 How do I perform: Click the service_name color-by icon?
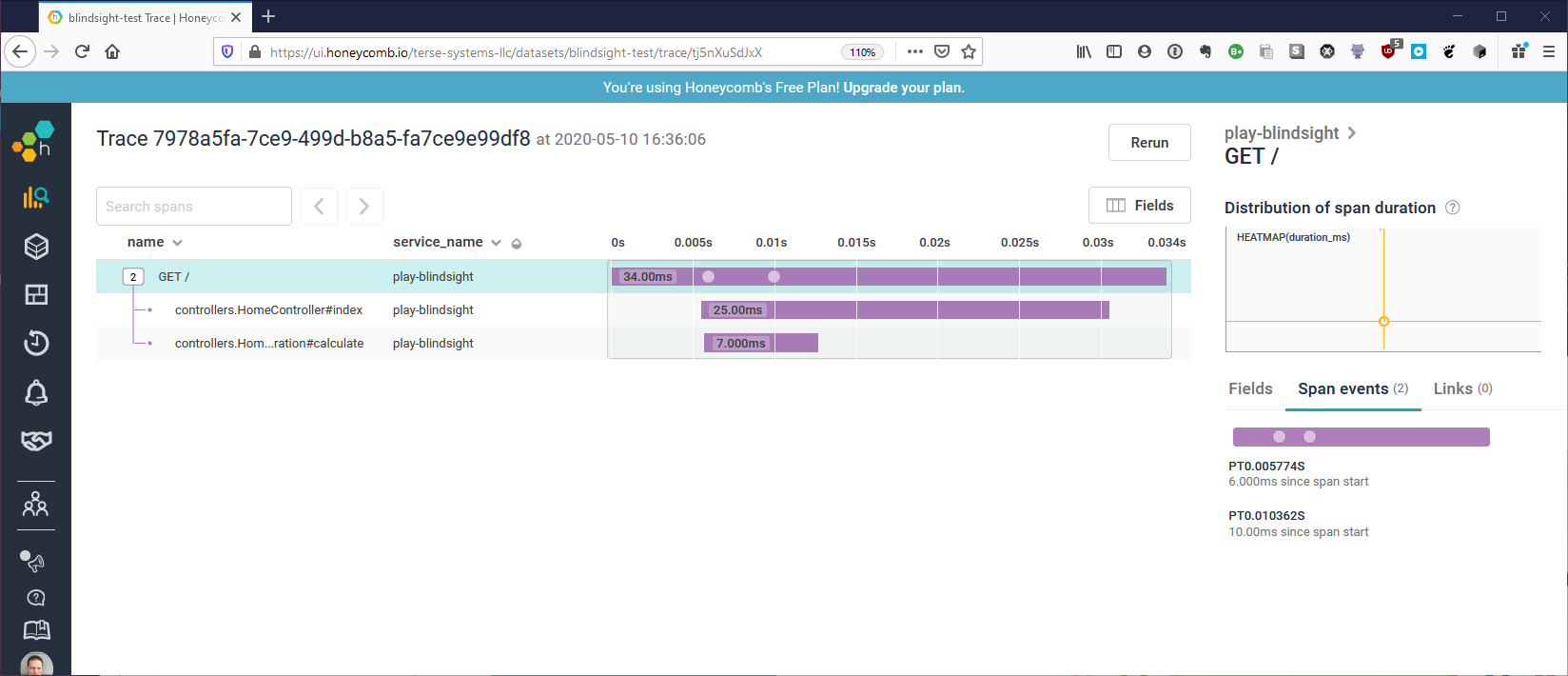(x=517, y=244)
